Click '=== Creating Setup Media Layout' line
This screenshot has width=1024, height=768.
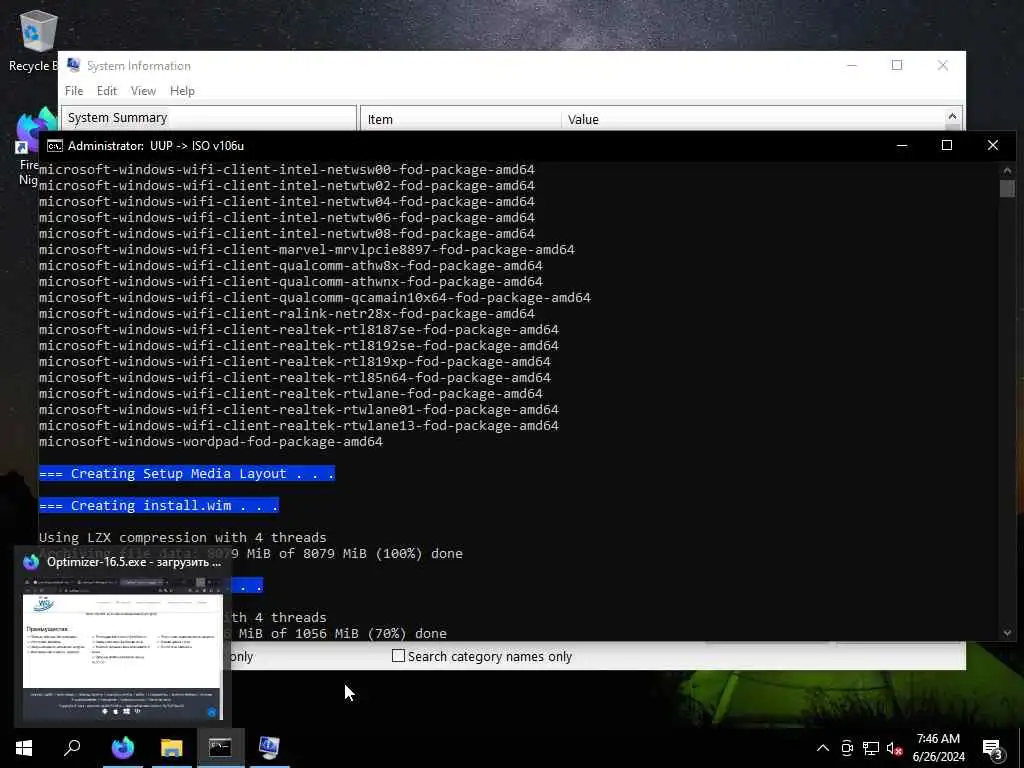(187, 473)
